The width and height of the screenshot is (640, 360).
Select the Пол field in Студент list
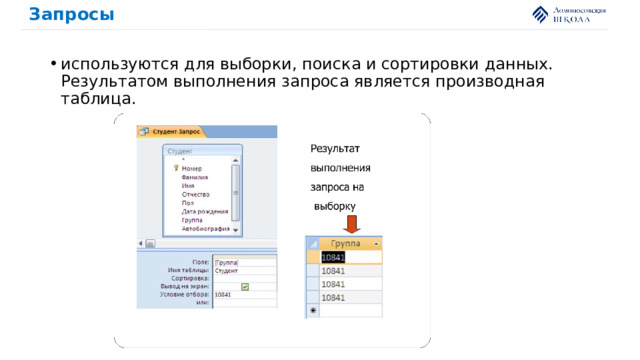187,203
